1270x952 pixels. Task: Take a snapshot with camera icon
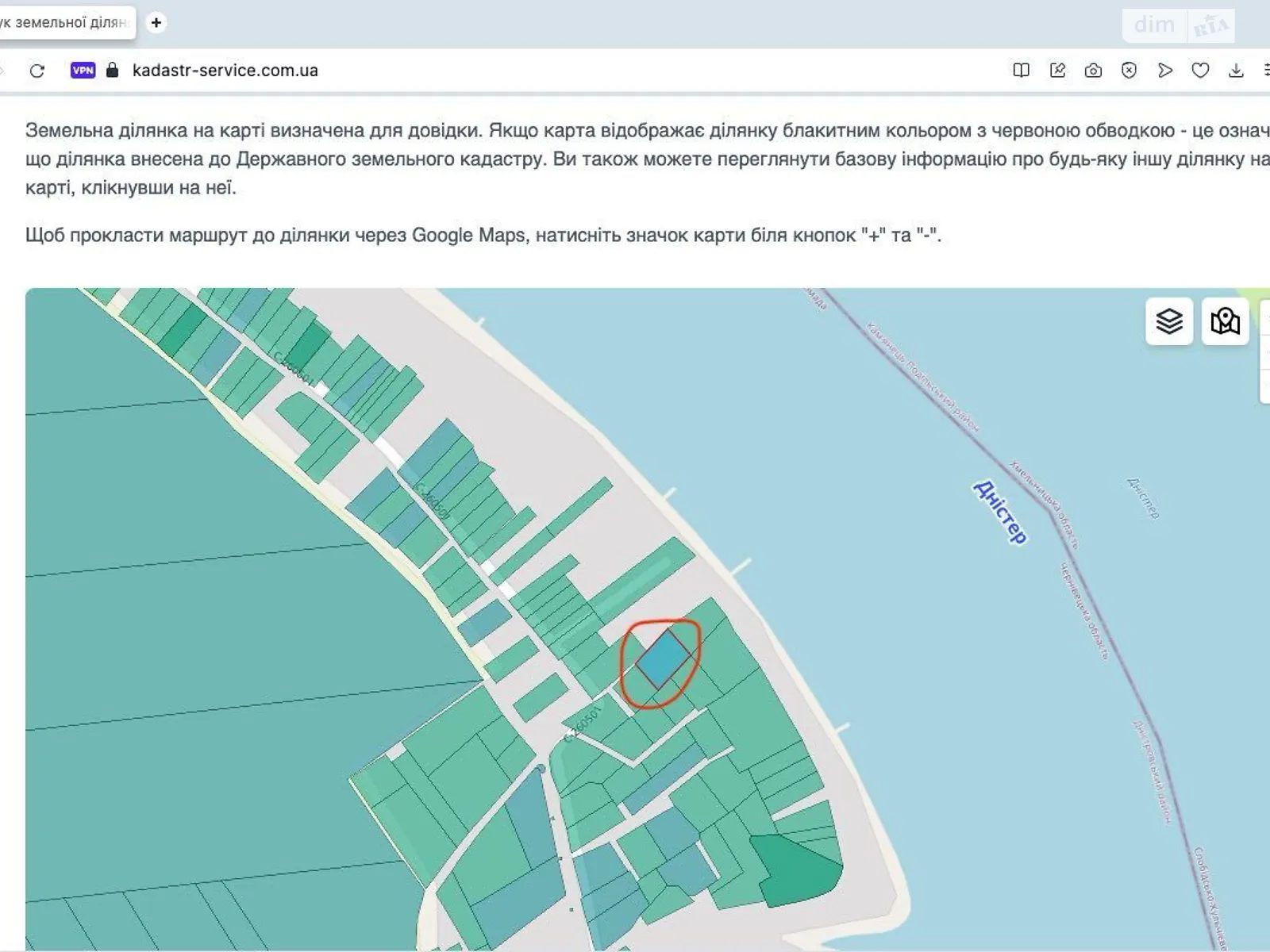pyautogui.click(x=1093, y=71)
